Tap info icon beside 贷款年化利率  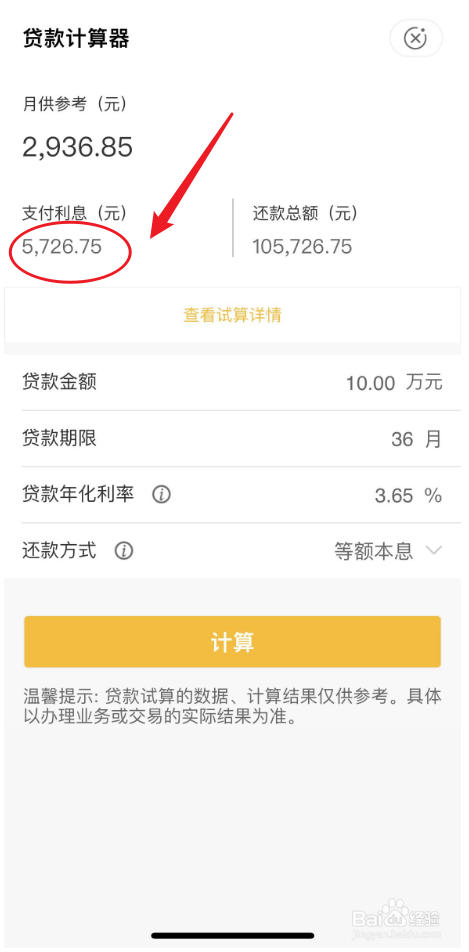[x=161, y=495]
